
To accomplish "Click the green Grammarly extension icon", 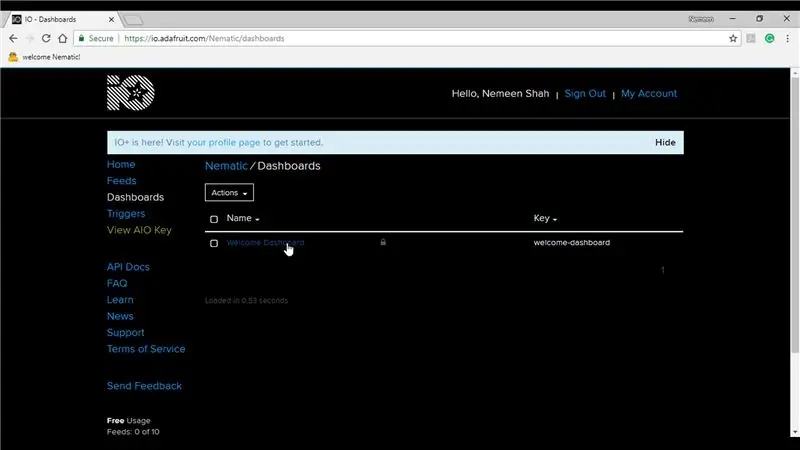I will (769, 38).
